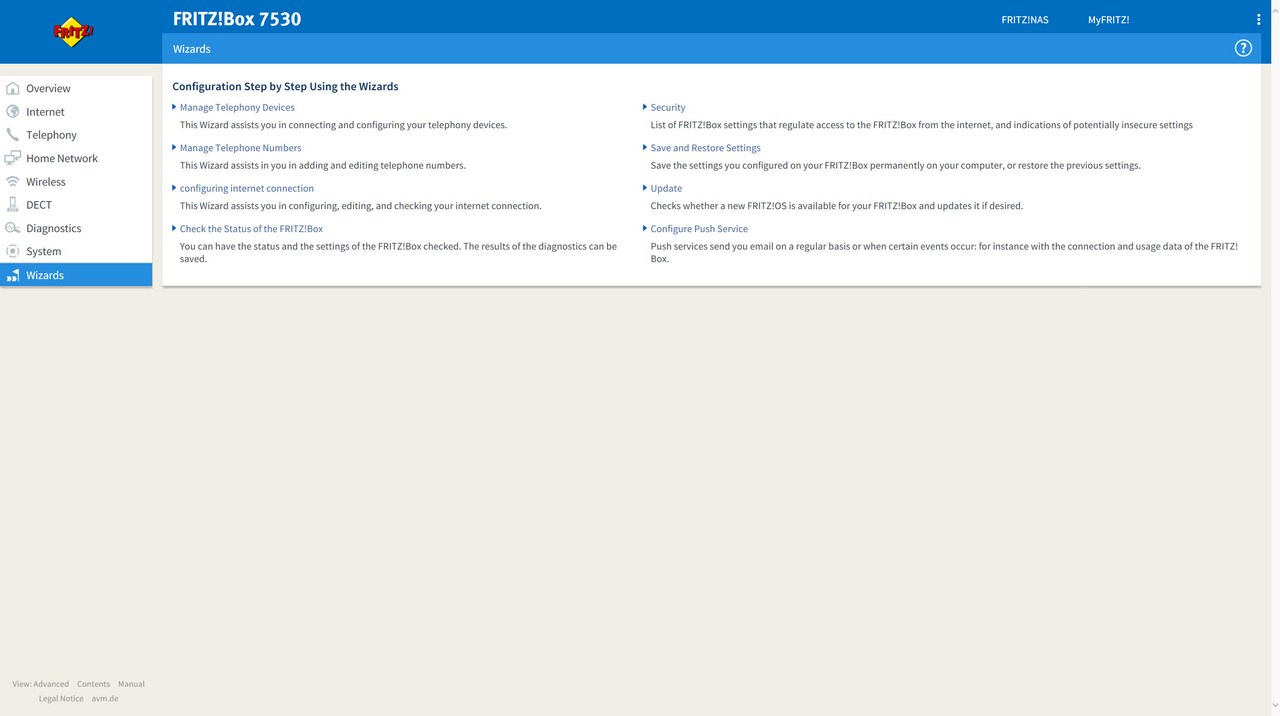The width and height of the screenshot is (1280, 716).
Task: Click the arrow beside Manage Telephony Devices
Action: pos(174,107)
